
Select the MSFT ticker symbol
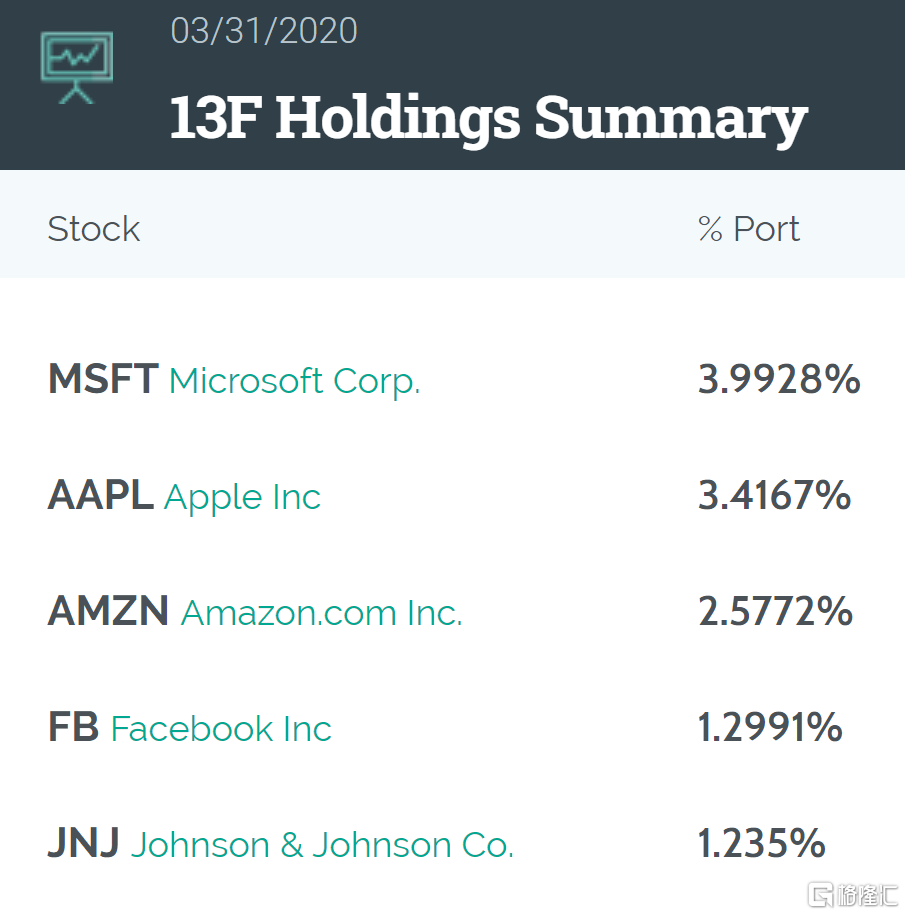tap(103, 380)
